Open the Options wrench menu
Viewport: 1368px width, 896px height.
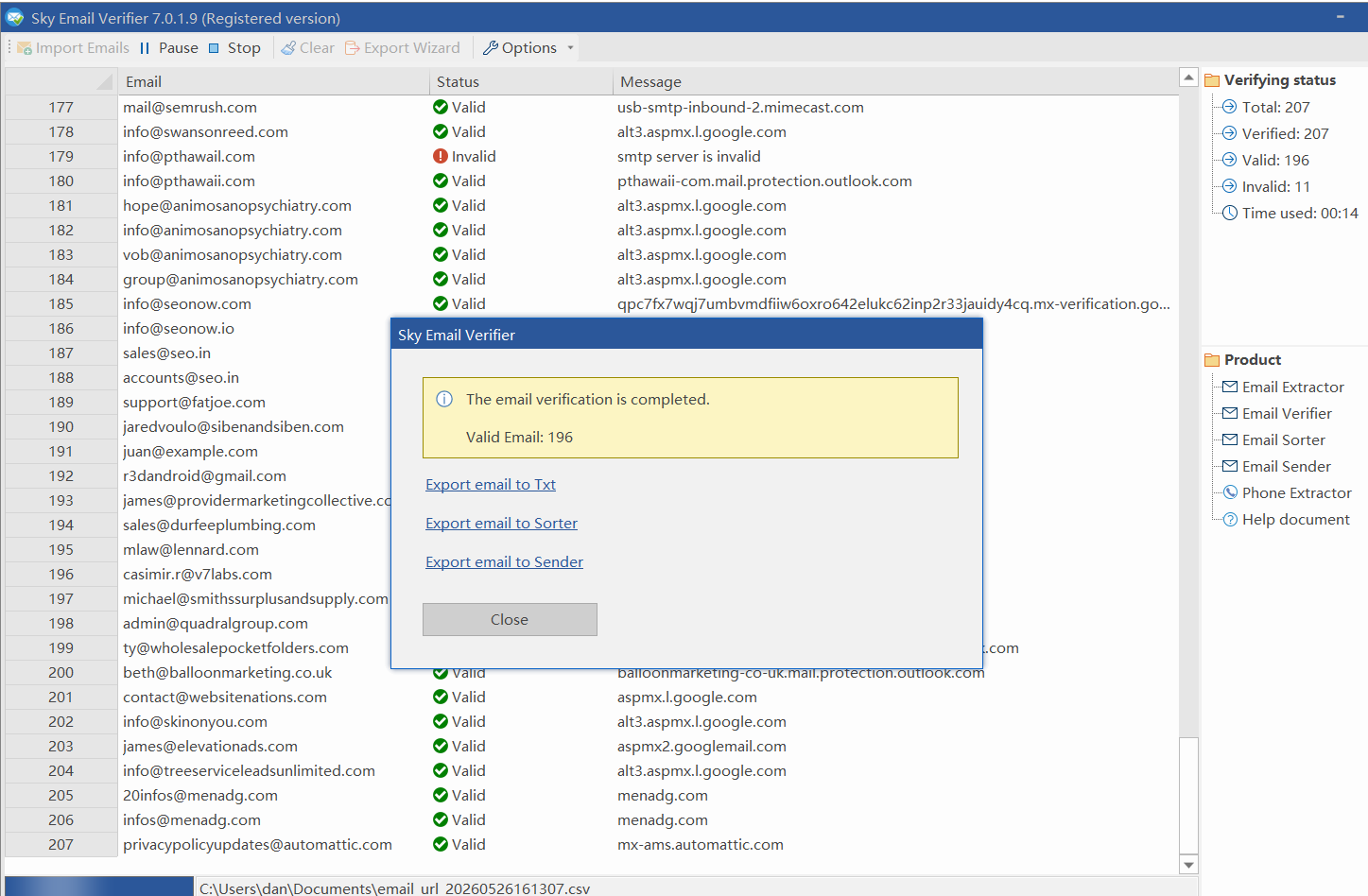(520, 48)
